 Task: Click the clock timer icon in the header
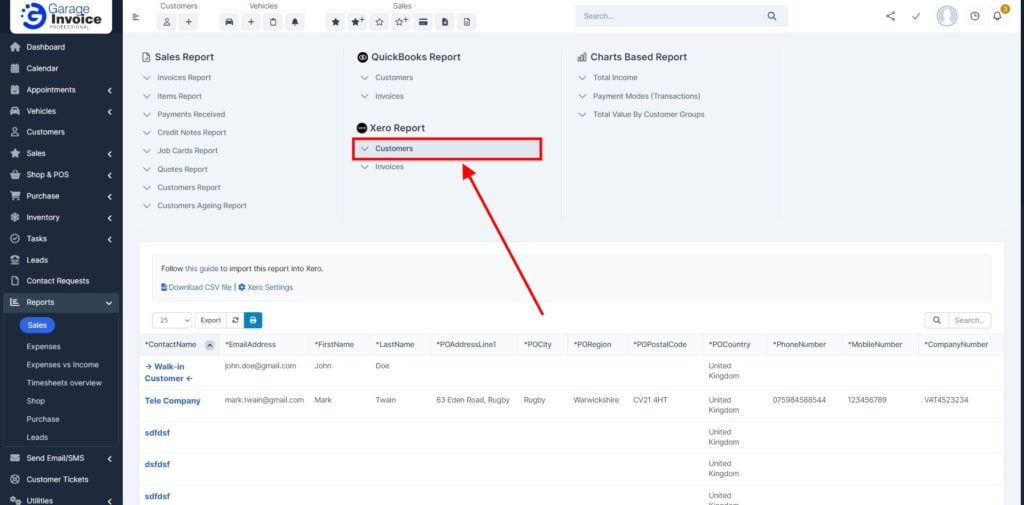974,16
